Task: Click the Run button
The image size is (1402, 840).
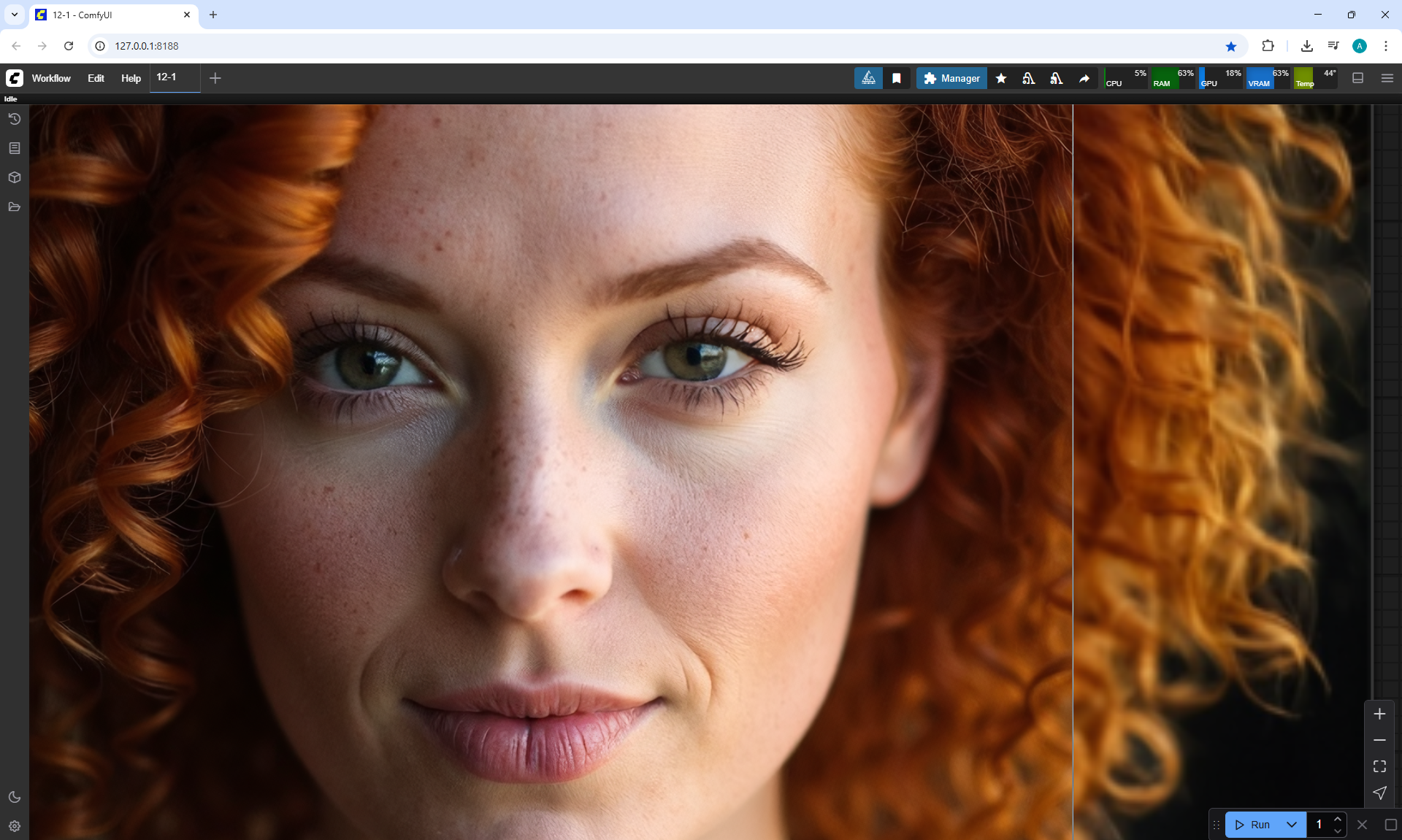Action: (x=1254, y=825)
